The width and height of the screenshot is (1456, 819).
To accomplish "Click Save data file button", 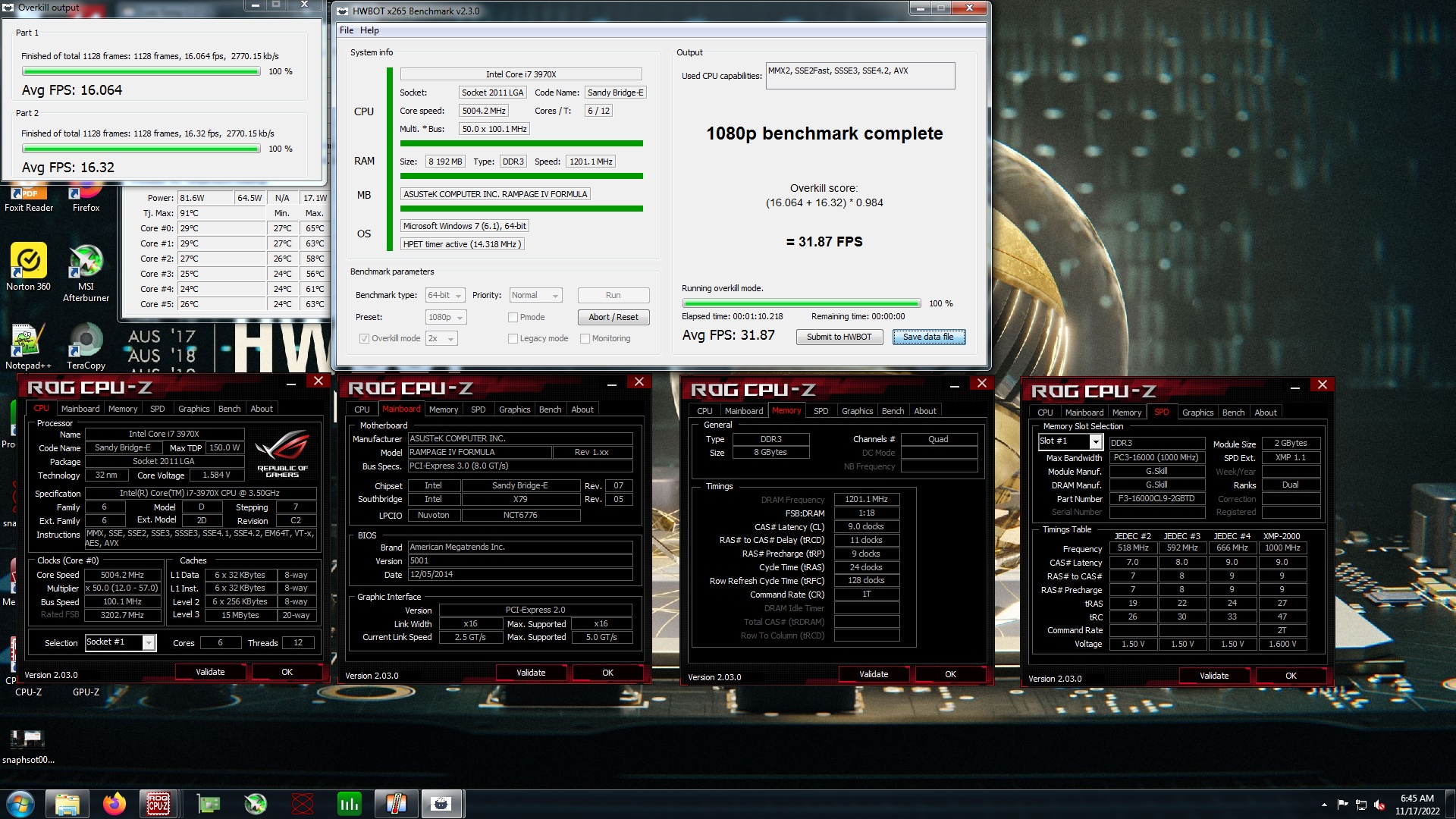I will point(928,337).
